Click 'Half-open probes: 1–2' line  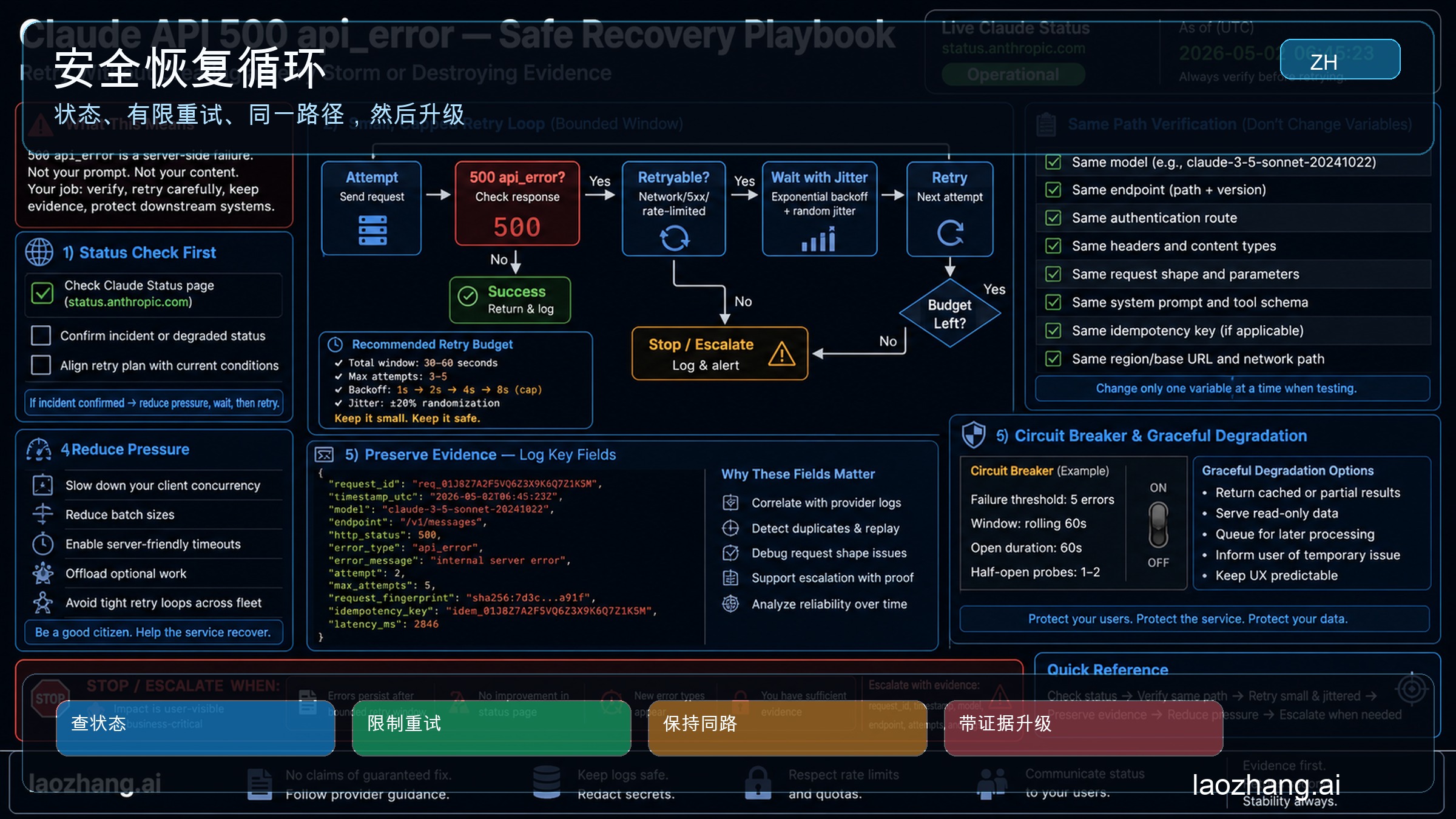click(1035, 572)
